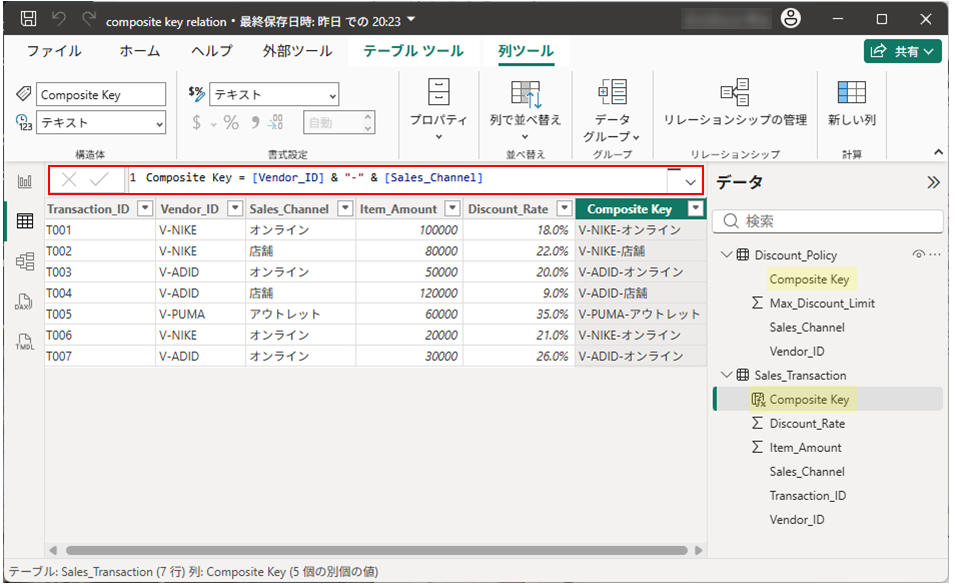The height and width of the screenshot is (584, 955).
Task: Open report view from left sidebar
Action: [25, 181]
